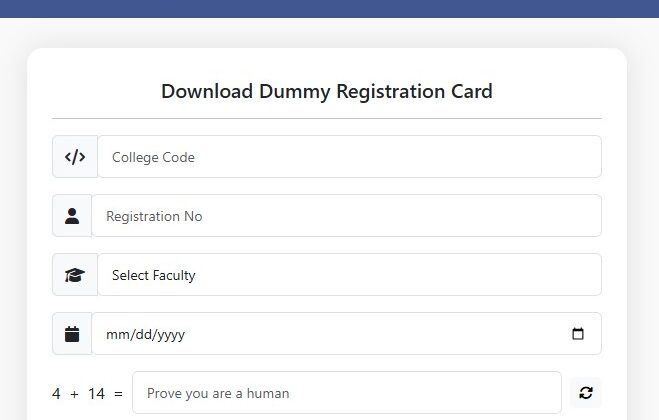
Task: Click the number 4 in the captcha sum
Action: pos(56,393)
